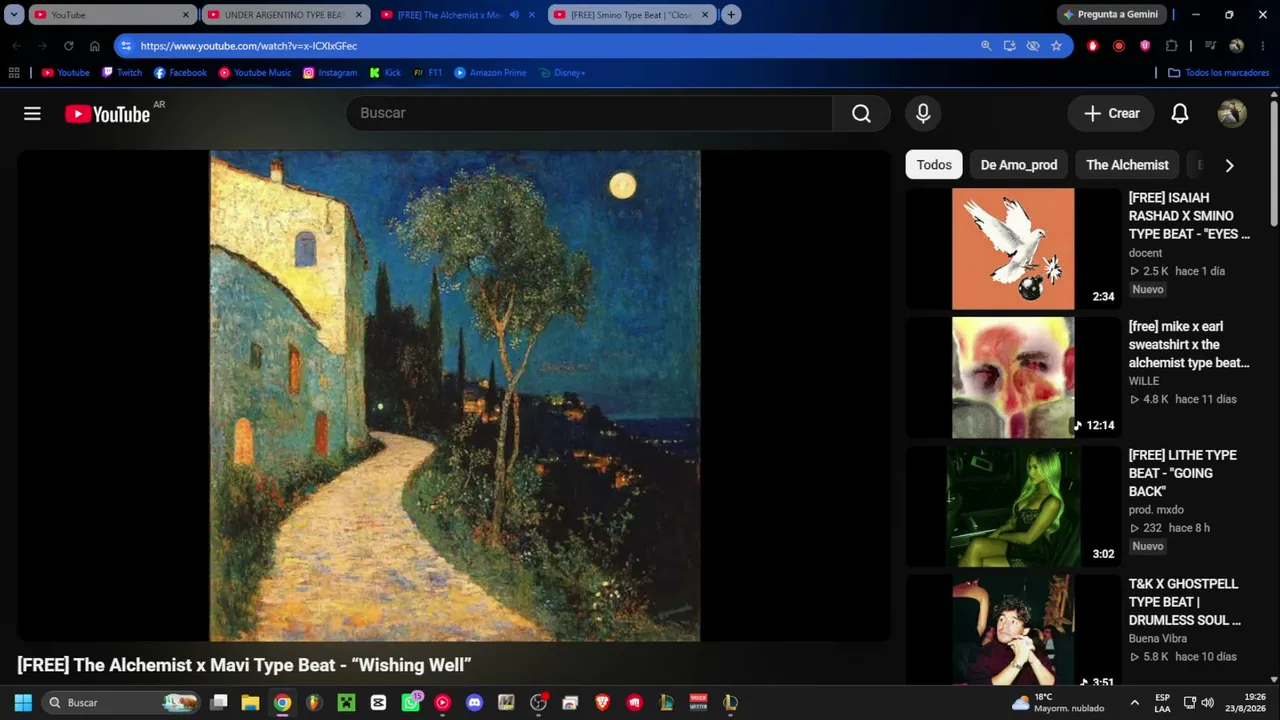Open the YouTube account avatar menu

(x=1232, y=114)
